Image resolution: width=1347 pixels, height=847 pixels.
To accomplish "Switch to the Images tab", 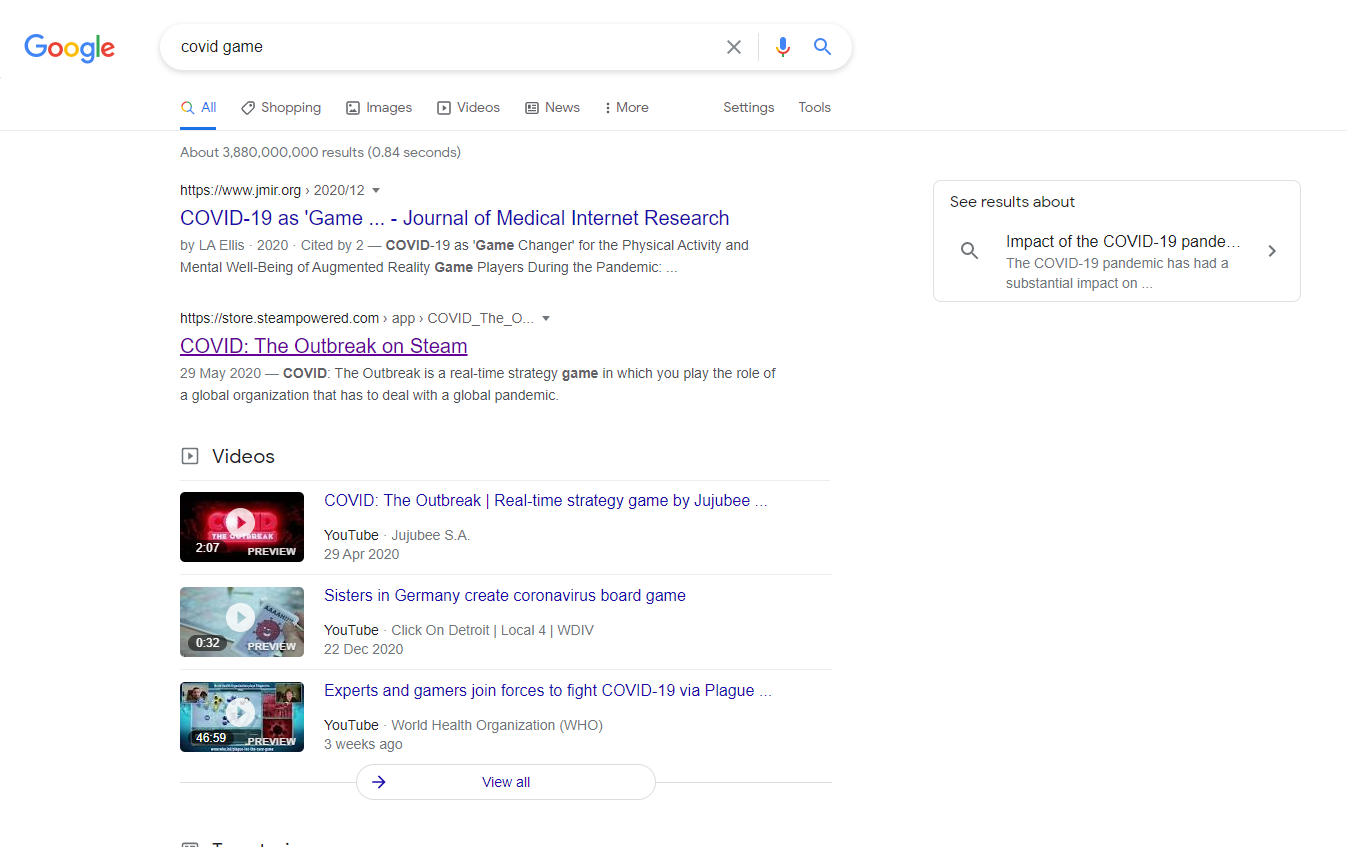I will click(x=379, y=108).
